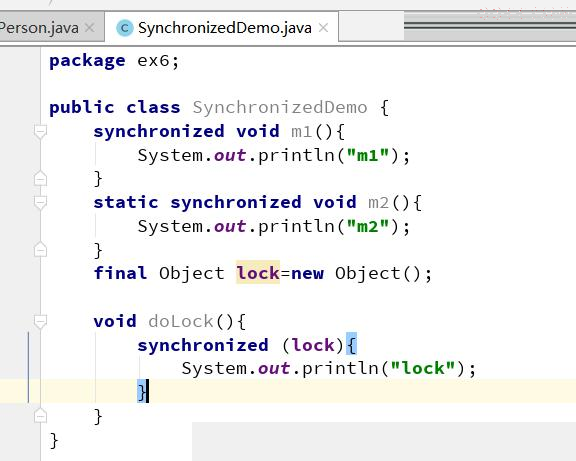
Task: Click the highlighted opening brace after synchronized (lock)
Action: click(351, 345)
